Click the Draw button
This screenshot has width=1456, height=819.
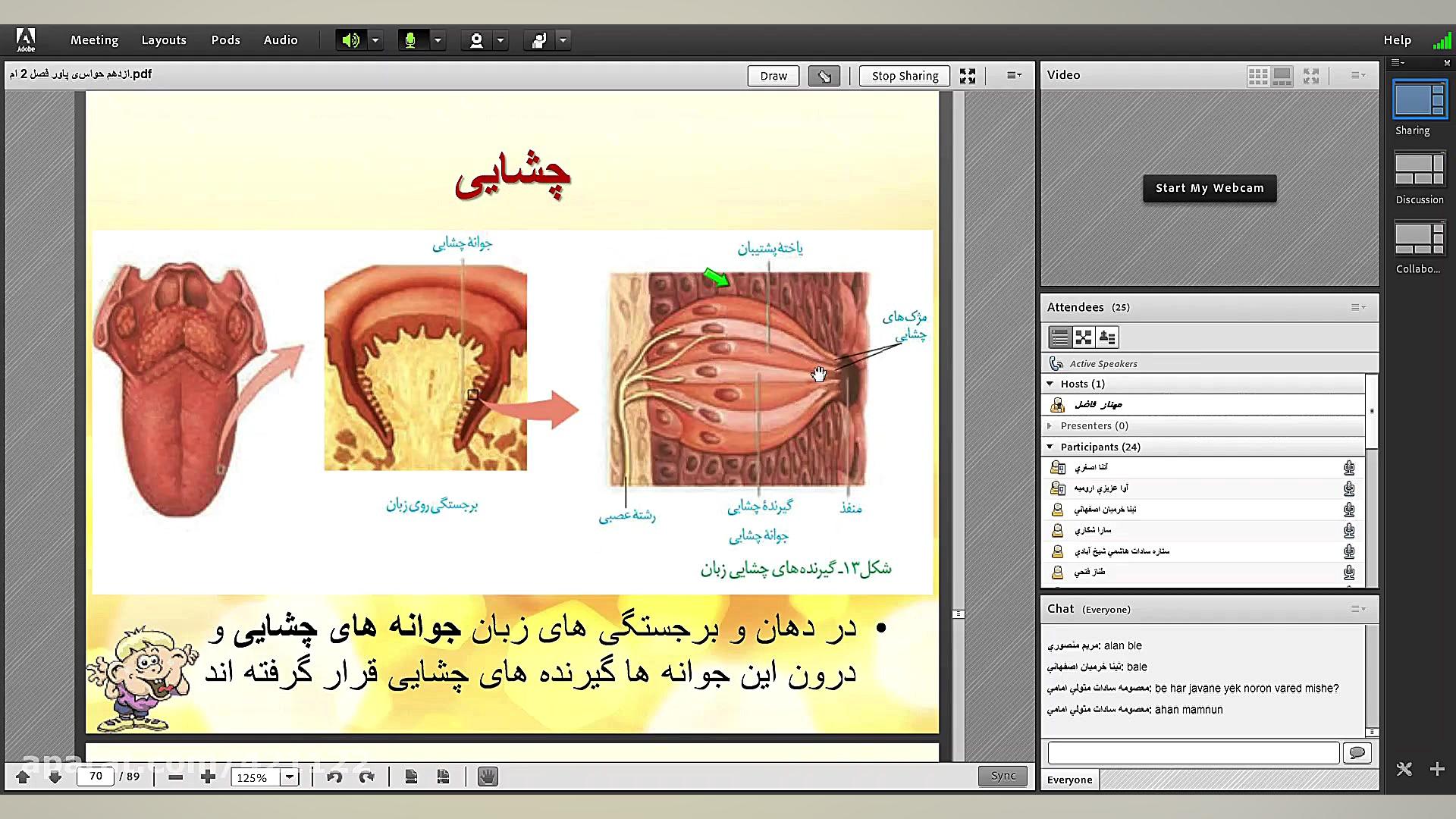coord(773,76)
